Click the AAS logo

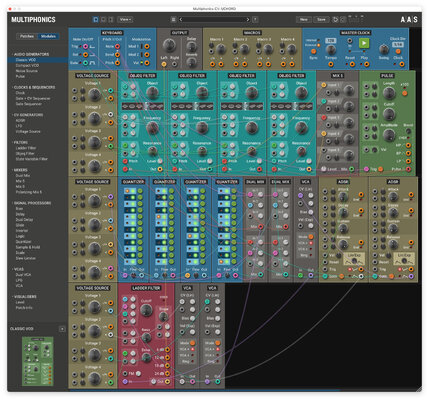click(x=409, y=20)
